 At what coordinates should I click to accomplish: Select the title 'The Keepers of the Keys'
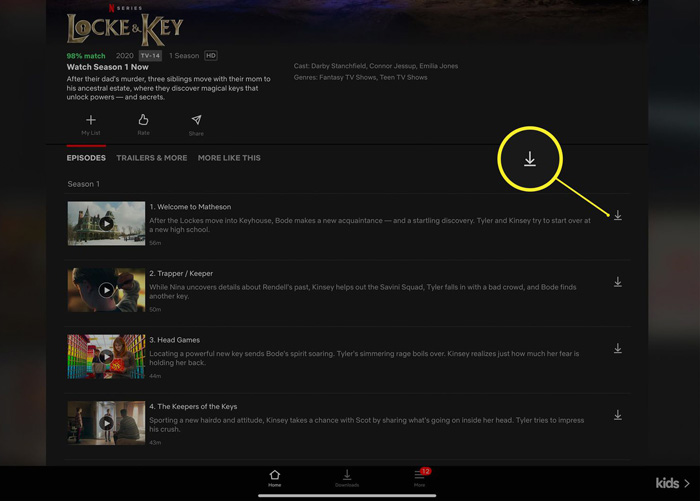197,406
